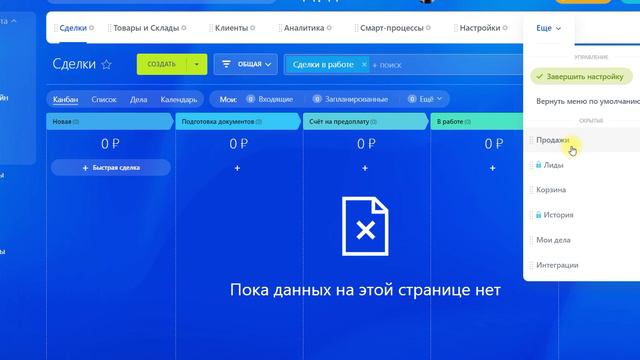Switch to the Клиенты tab

231,28
